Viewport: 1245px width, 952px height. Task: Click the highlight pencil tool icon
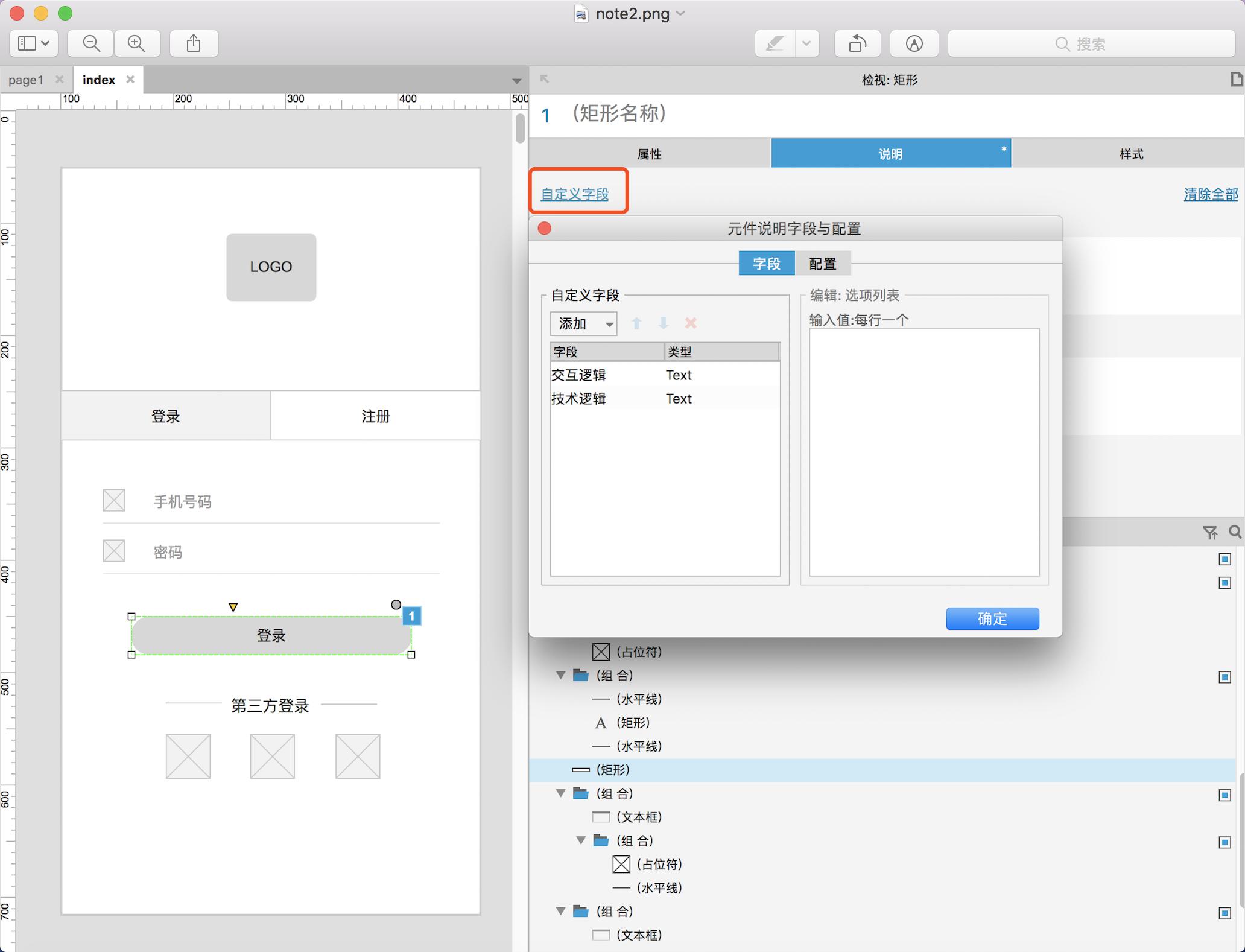point(775,43)
